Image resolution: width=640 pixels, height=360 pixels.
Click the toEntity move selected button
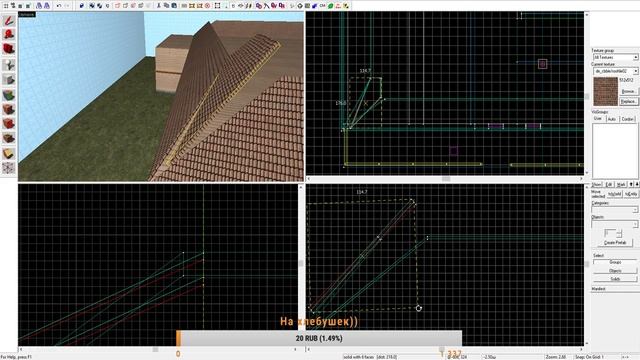[631, 194]
